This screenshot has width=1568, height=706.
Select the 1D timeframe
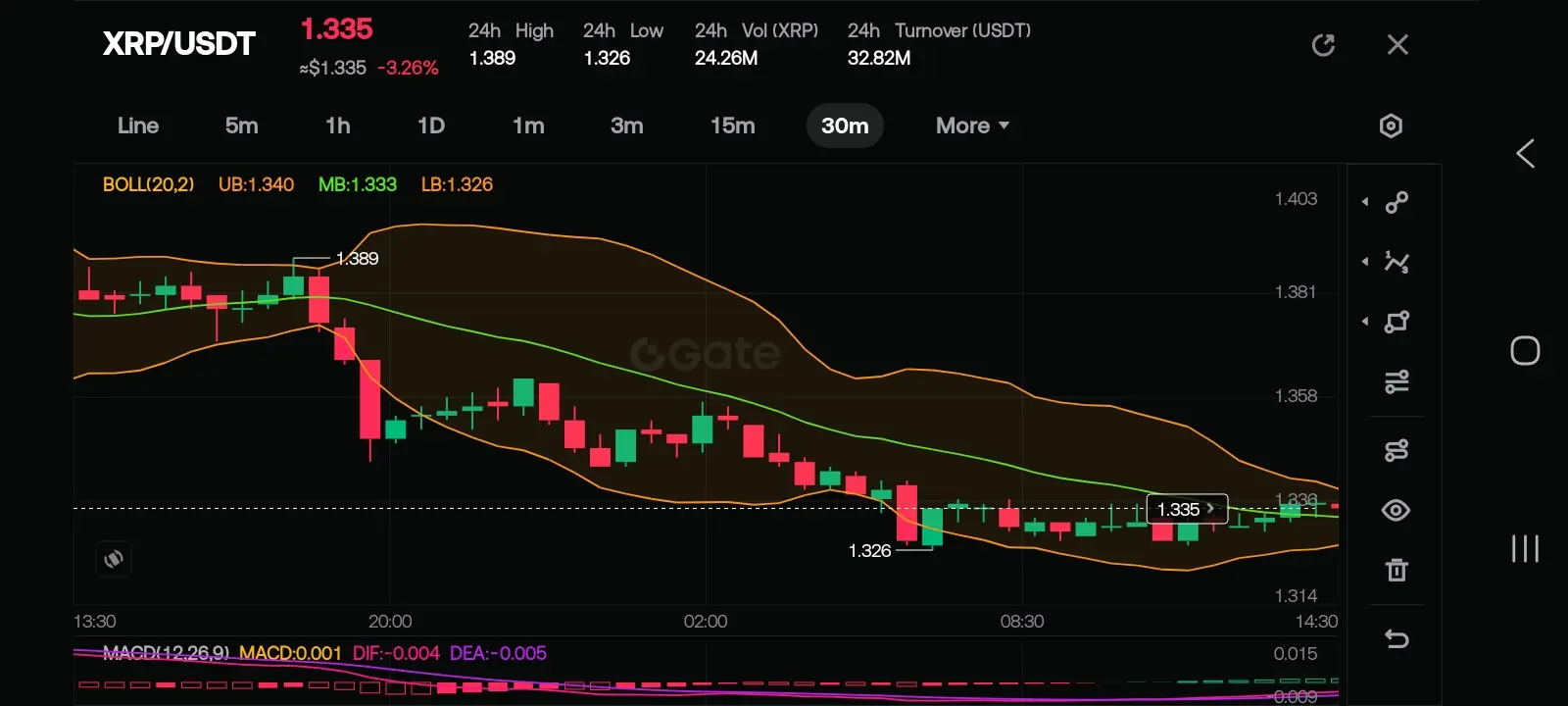431,126
